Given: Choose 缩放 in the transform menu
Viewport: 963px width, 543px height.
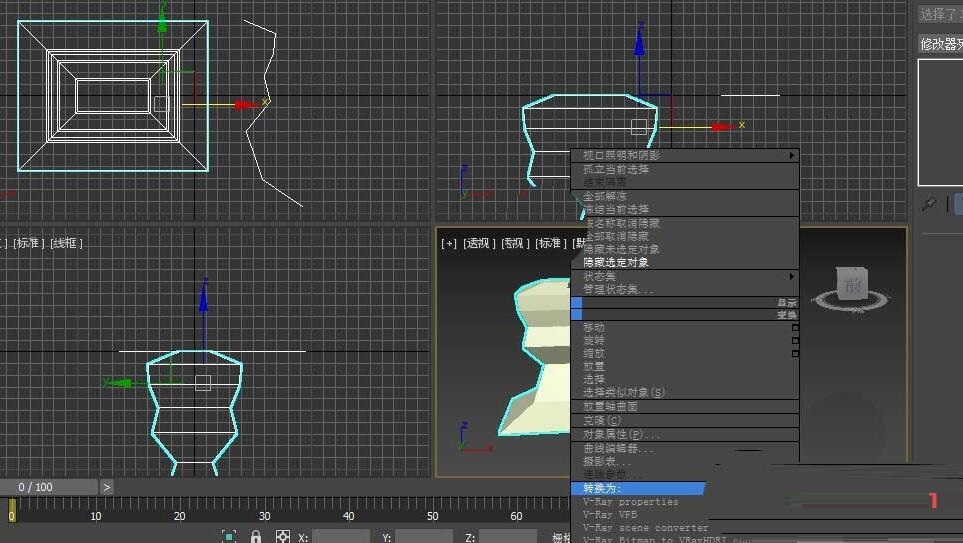Looking at the screenshot, I should pos(594,354).
